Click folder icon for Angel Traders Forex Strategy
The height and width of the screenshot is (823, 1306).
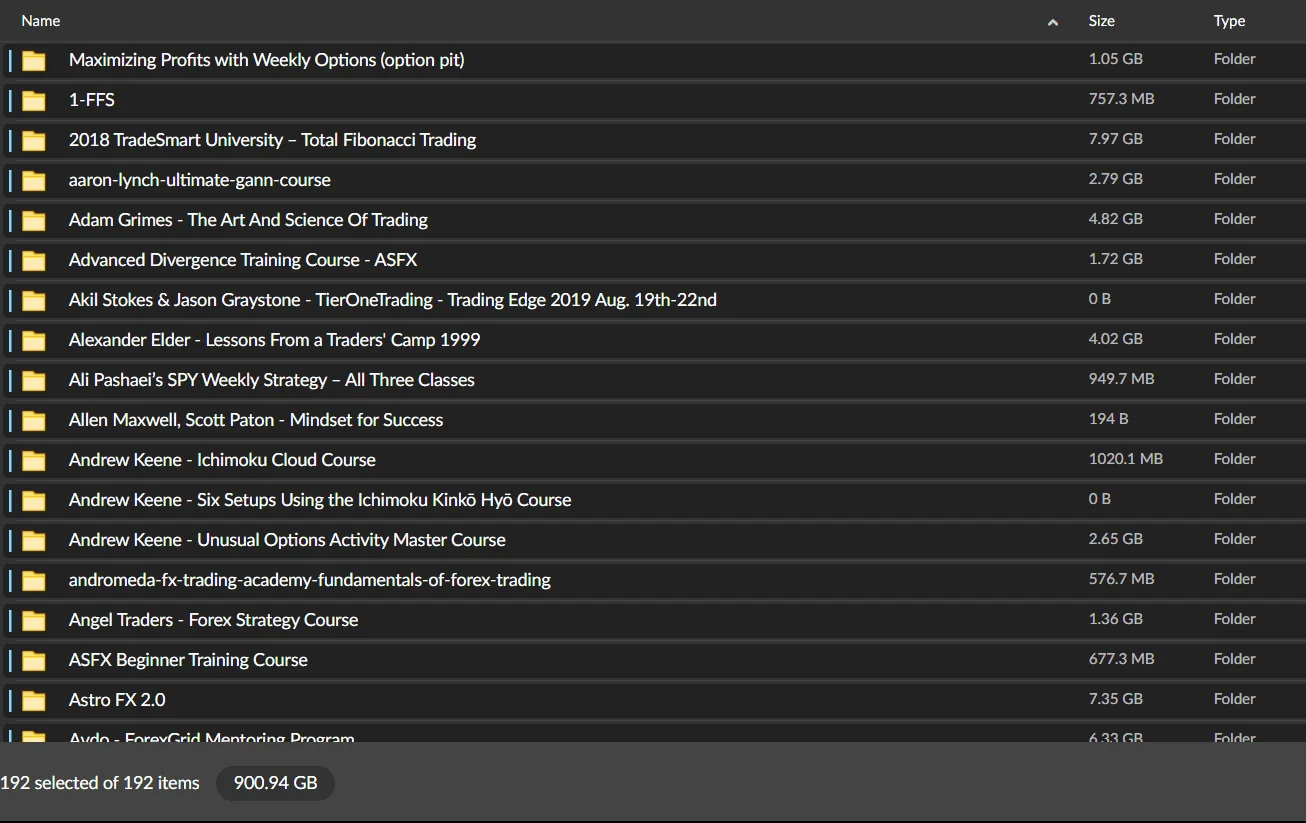[34, 621]
